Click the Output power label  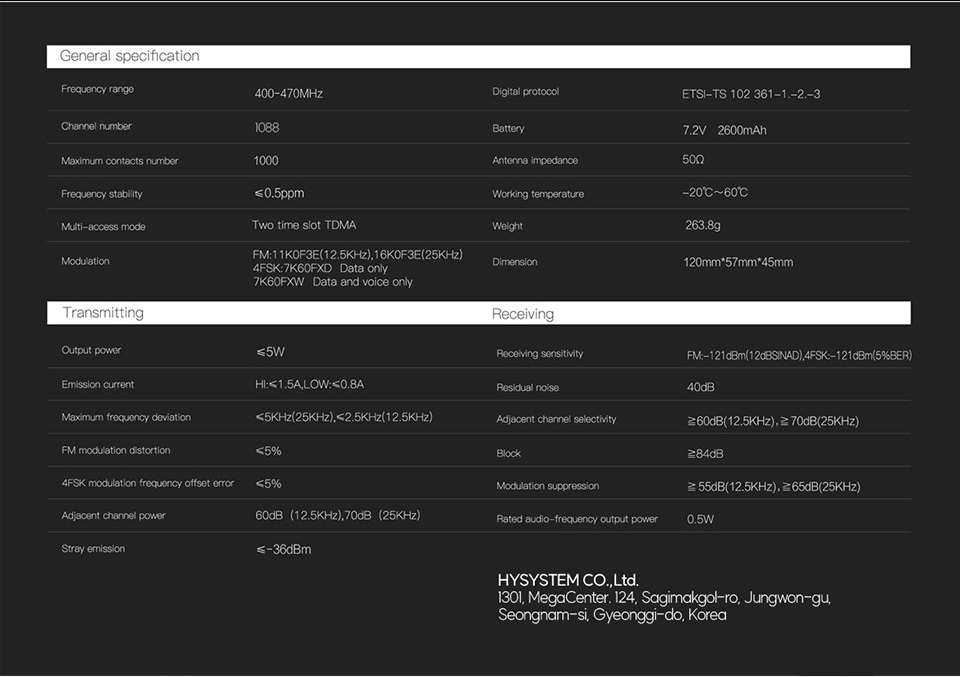pyautogui.click(x=91, y=351)
